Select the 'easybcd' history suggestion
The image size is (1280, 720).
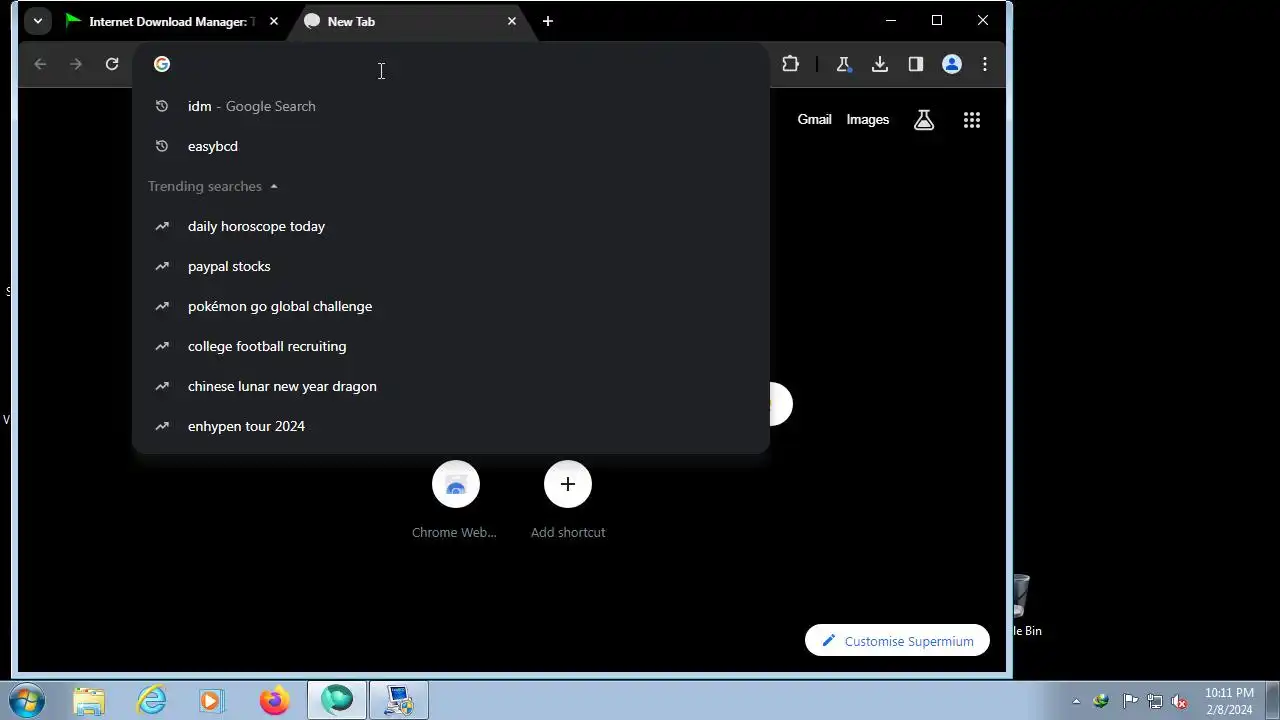pos(451,146)
